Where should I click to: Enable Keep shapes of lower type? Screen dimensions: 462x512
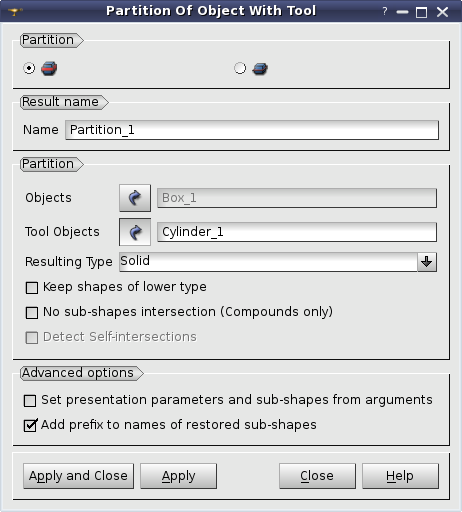[x=32, y=288]
